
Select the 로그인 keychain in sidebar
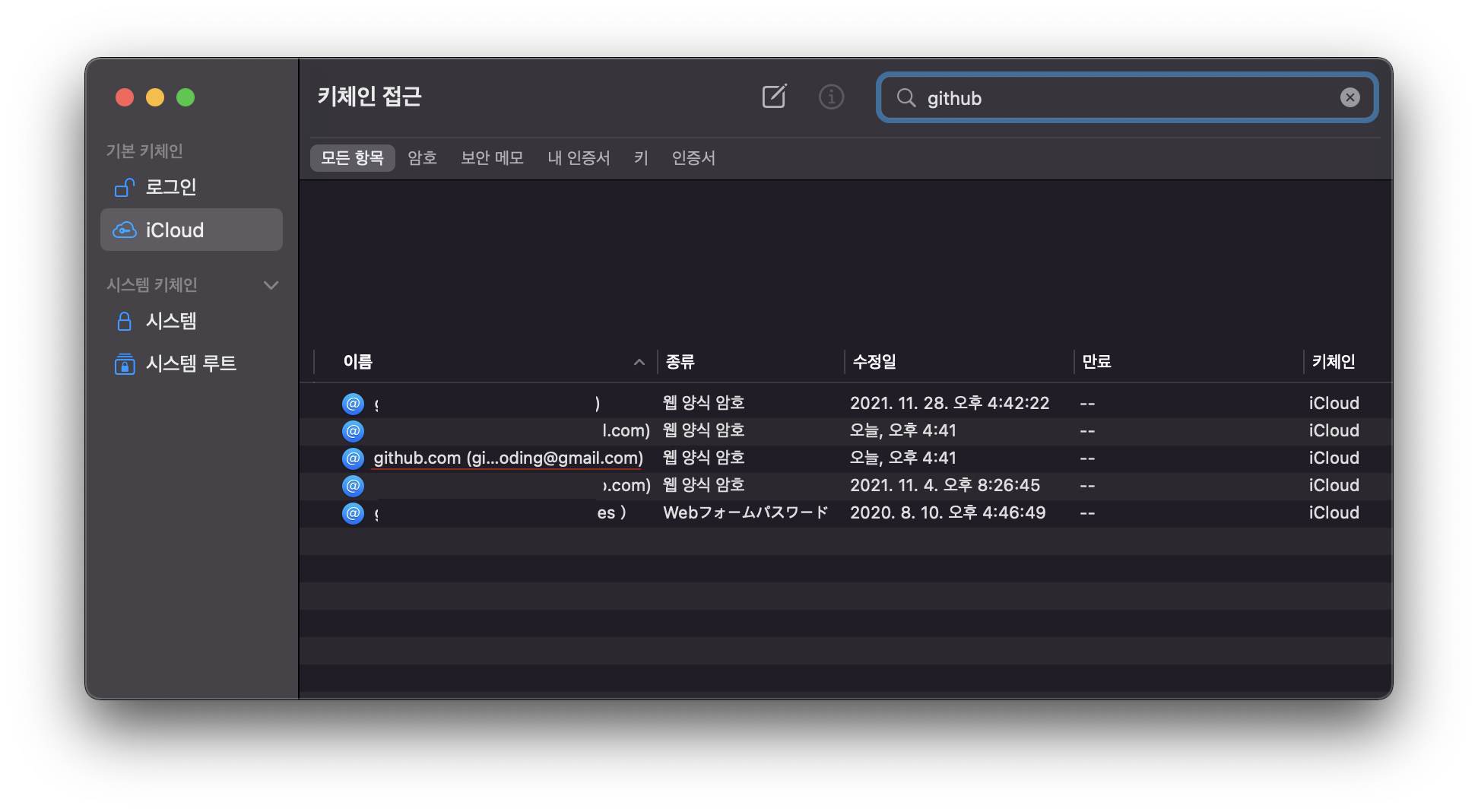pyautogui.click(x=192, y=187)
